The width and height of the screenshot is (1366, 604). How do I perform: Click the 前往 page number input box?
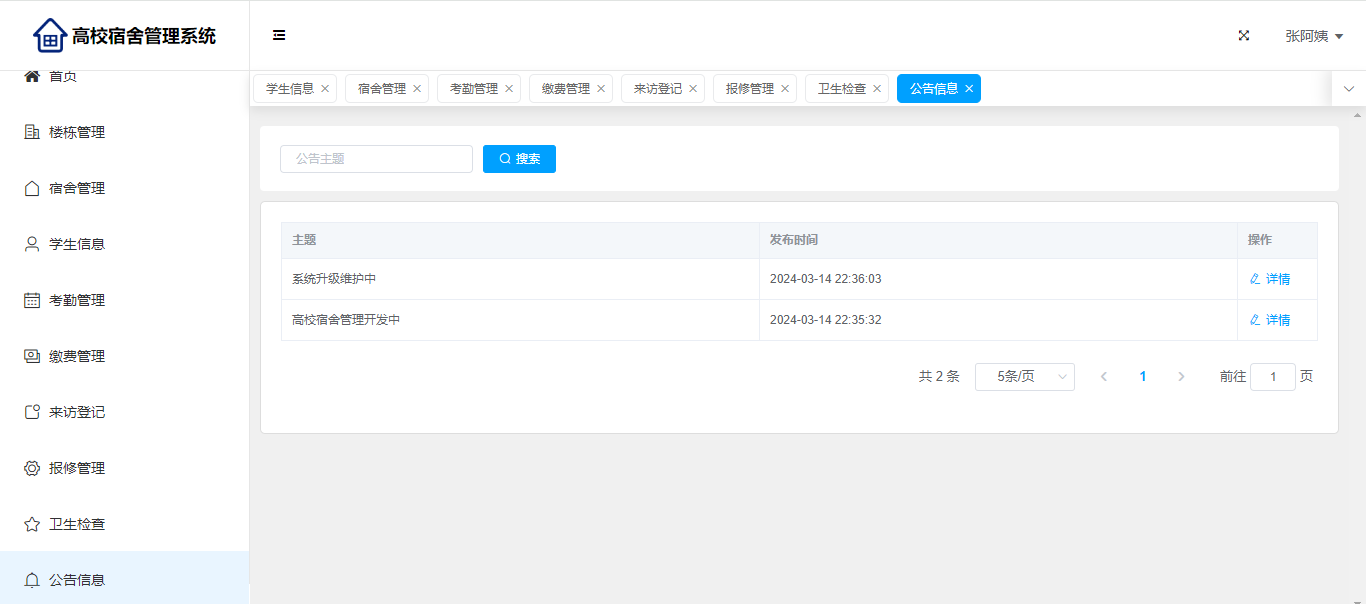(x=1272, y=377)
